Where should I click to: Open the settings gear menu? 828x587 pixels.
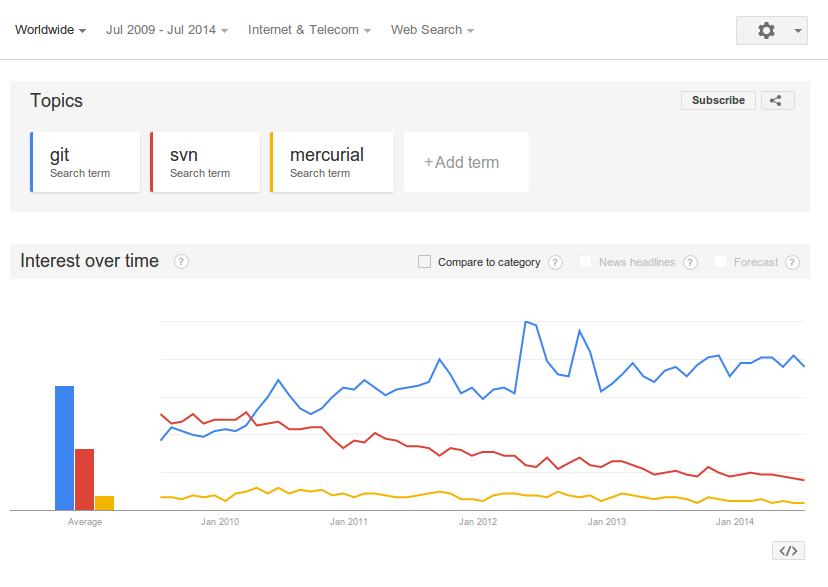(x=770, y=31)
